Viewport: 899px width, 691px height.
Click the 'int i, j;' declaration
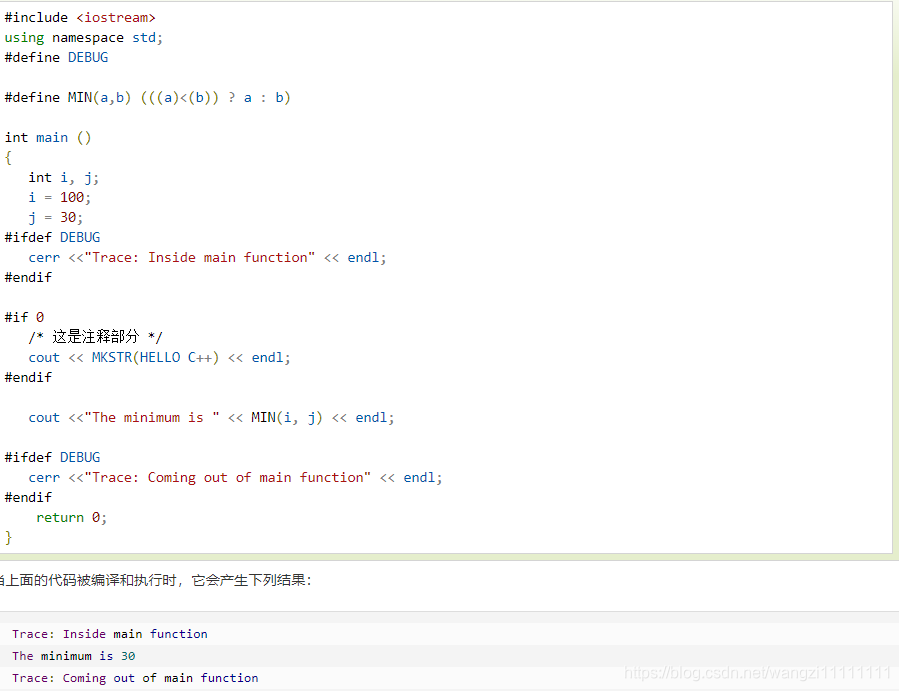click(x=64, y=178)
